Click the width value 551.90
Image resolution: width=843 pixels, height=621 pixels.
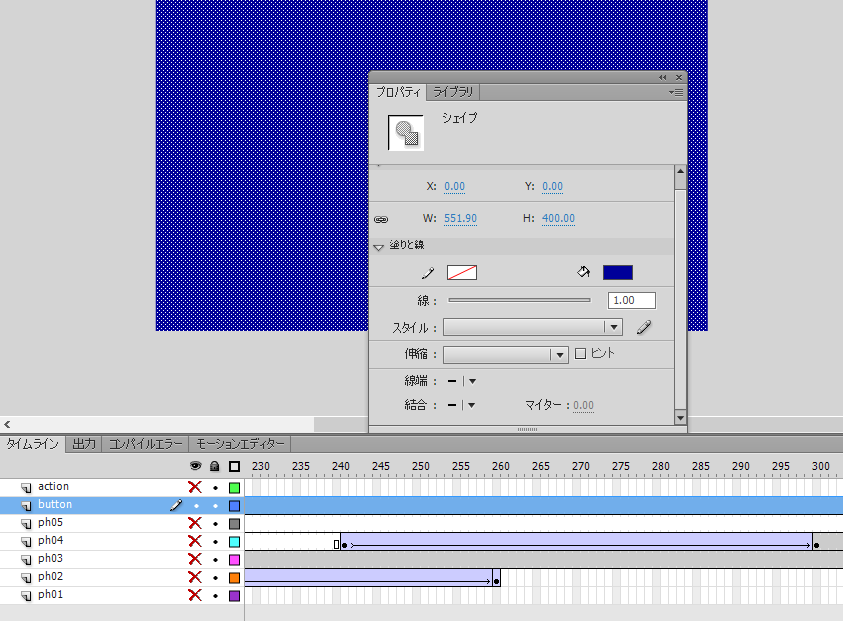click(460, 218)
